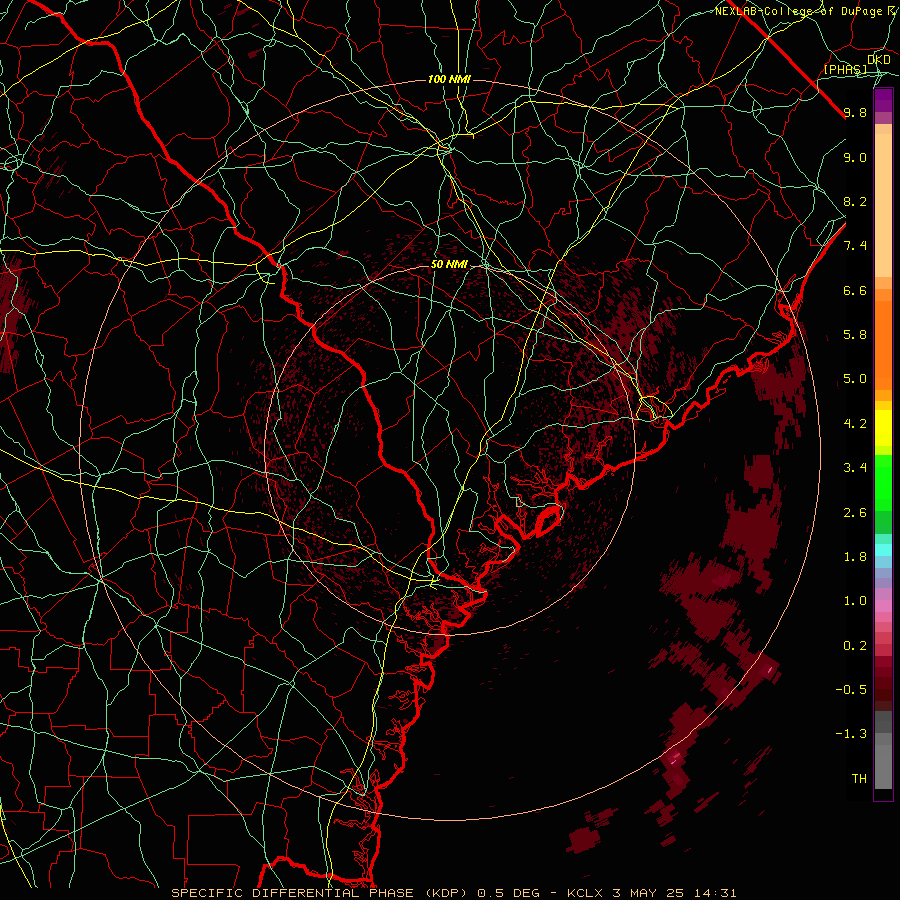Click the "[PHAS]" units label

tap(845, 69)
